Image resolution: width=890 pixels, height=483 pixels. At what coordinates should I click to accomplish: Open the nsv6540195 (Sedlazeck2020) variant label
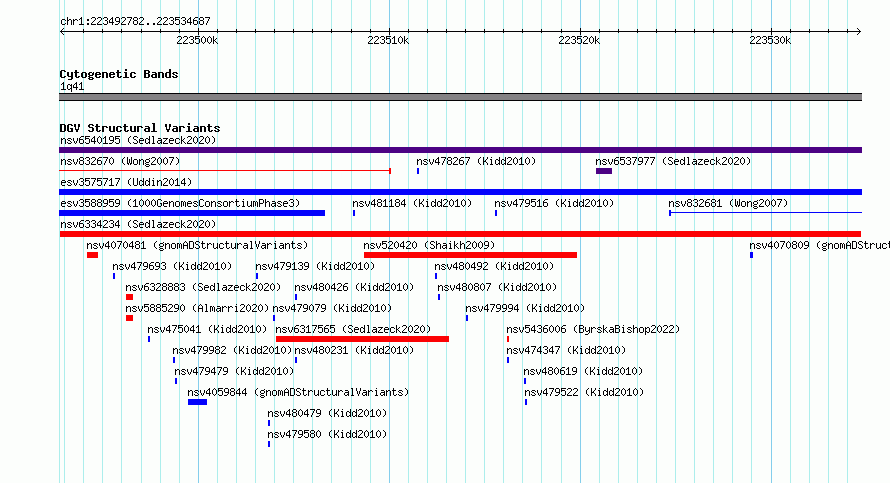138,140
